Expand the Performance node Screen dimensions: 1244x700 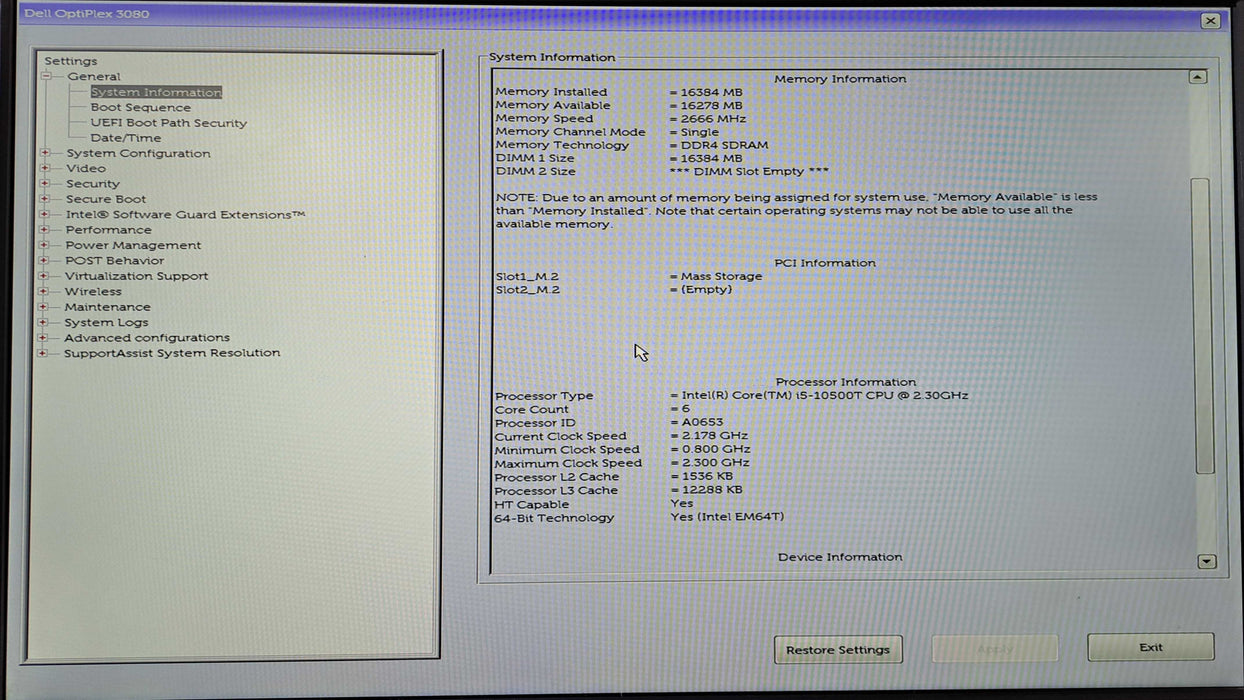pos(44,230)
